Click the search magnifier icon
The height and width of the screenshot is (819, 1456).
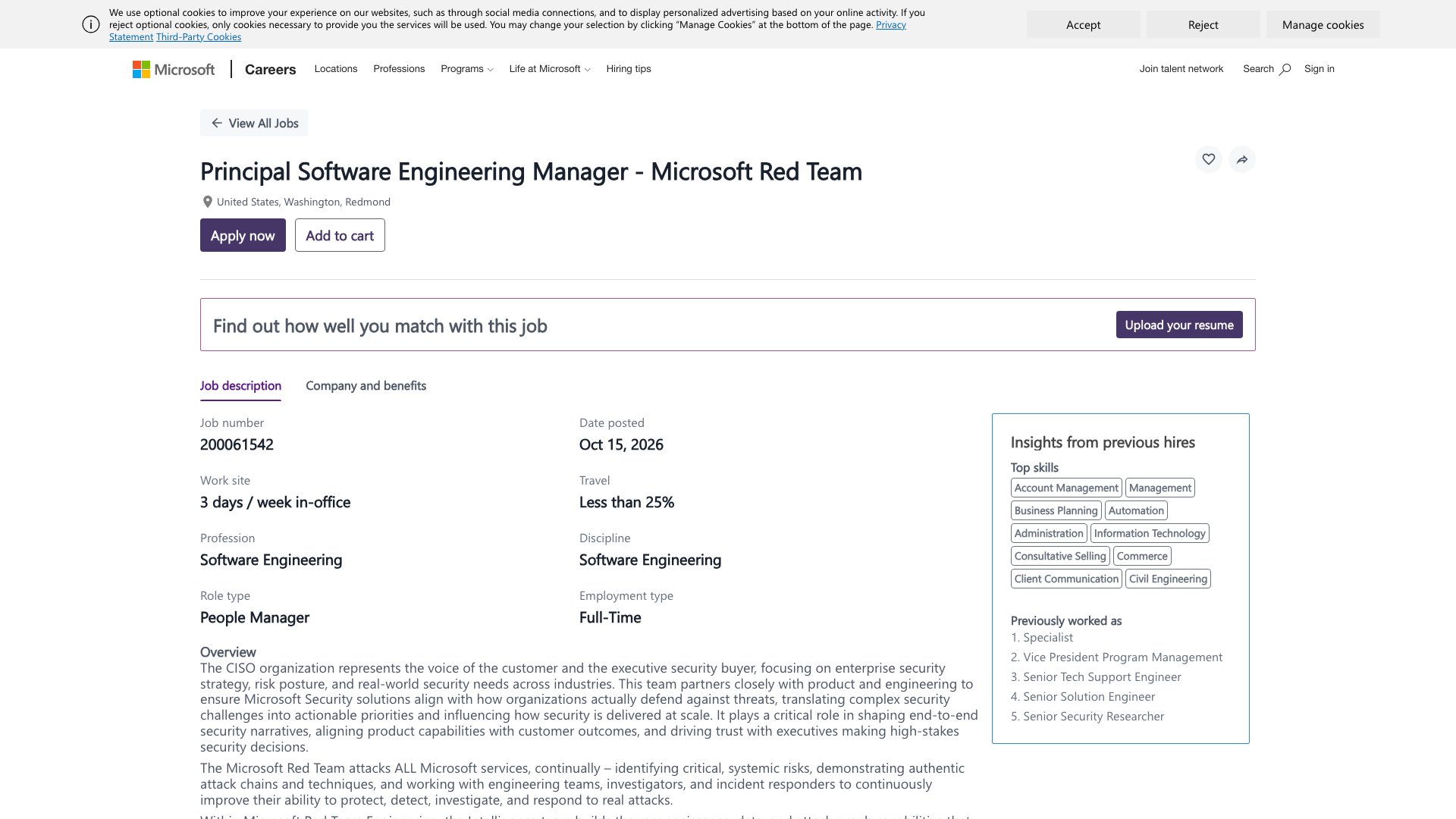pyautogui.click(x=1285, y=69)
